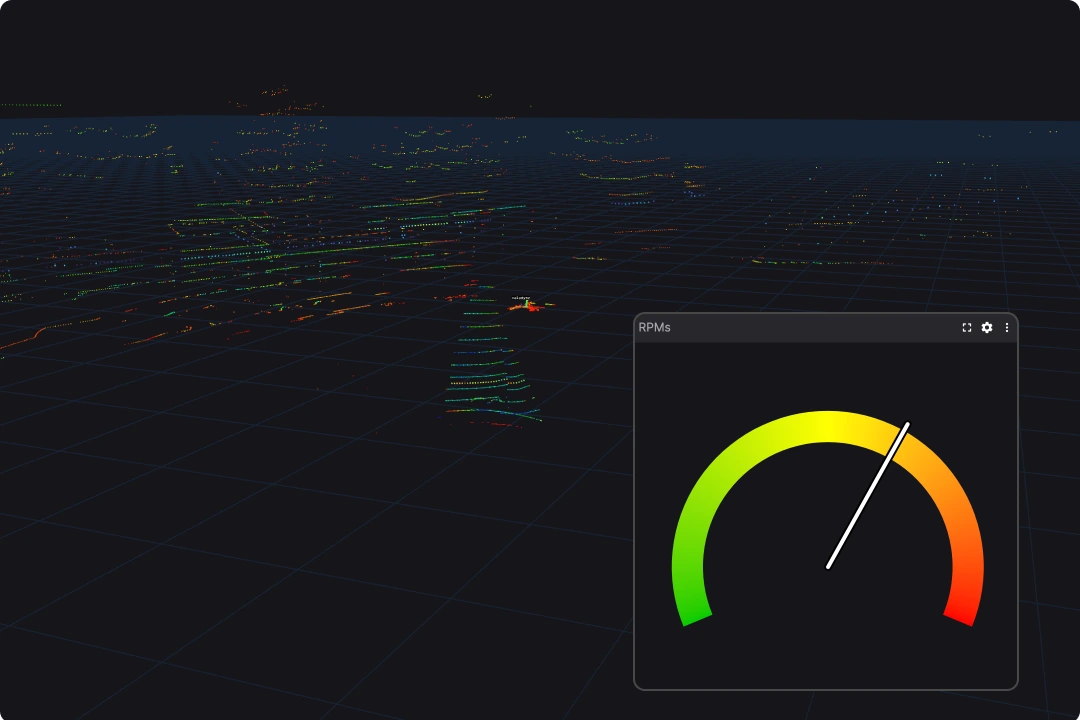1080x720 pixels.
Task: Open the RPMs panel settings gear
Action: (987, 328)
